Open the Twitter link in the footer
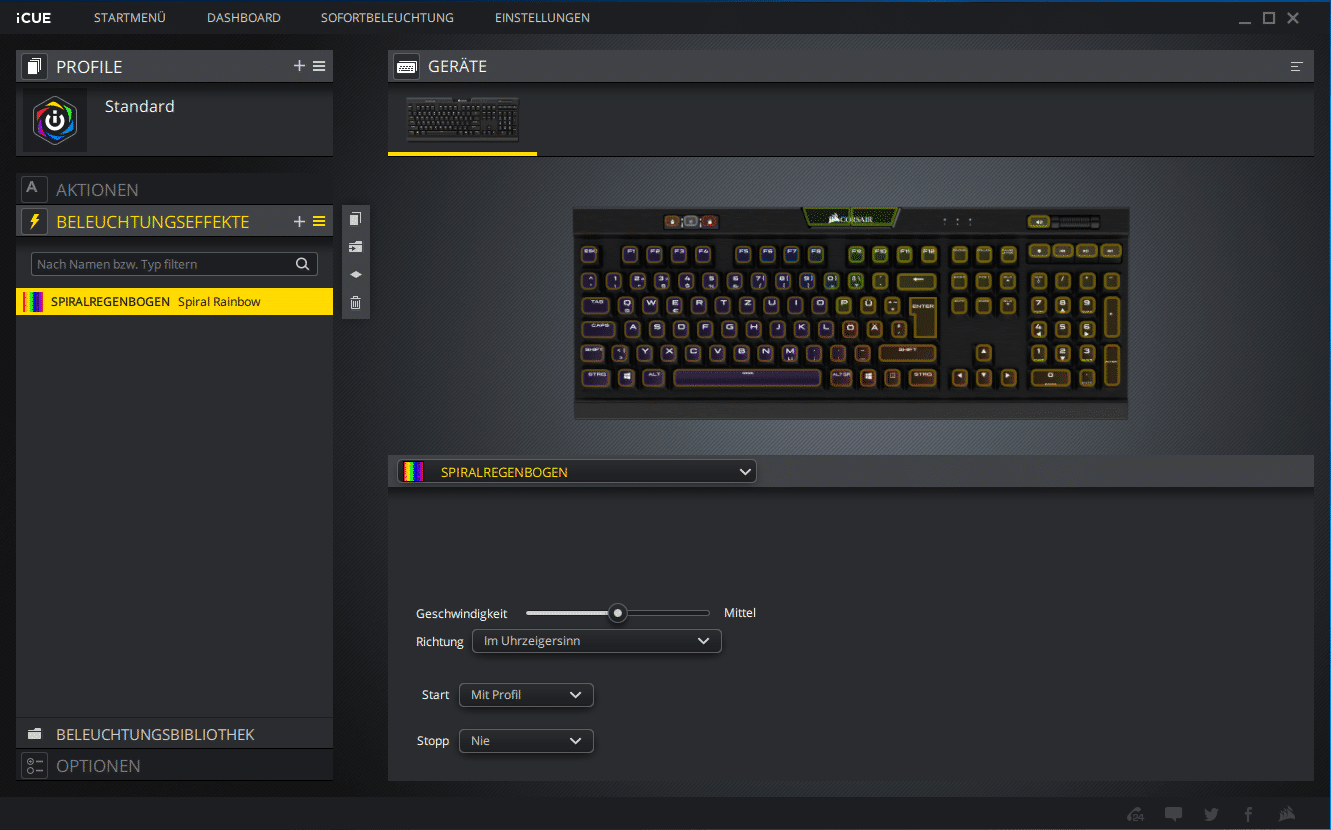Screen dimensions: 1331x830 (x=1211, y=814)
